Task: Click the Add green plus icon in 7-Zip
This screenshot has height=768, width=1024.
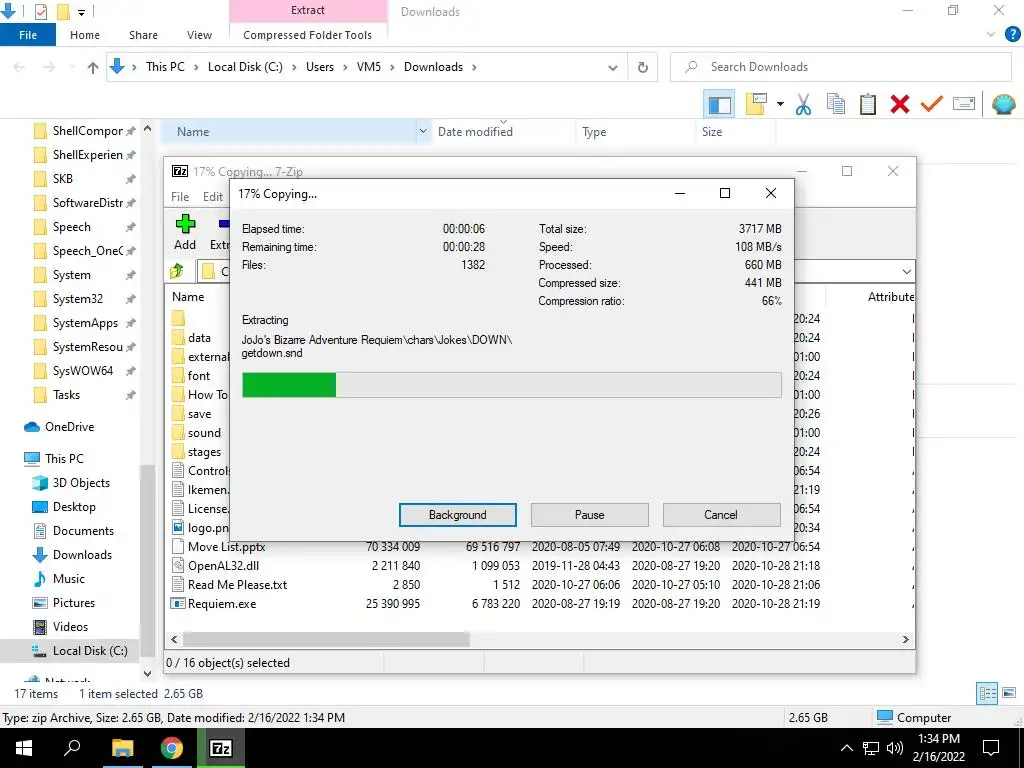Action: tap(185, 232)
